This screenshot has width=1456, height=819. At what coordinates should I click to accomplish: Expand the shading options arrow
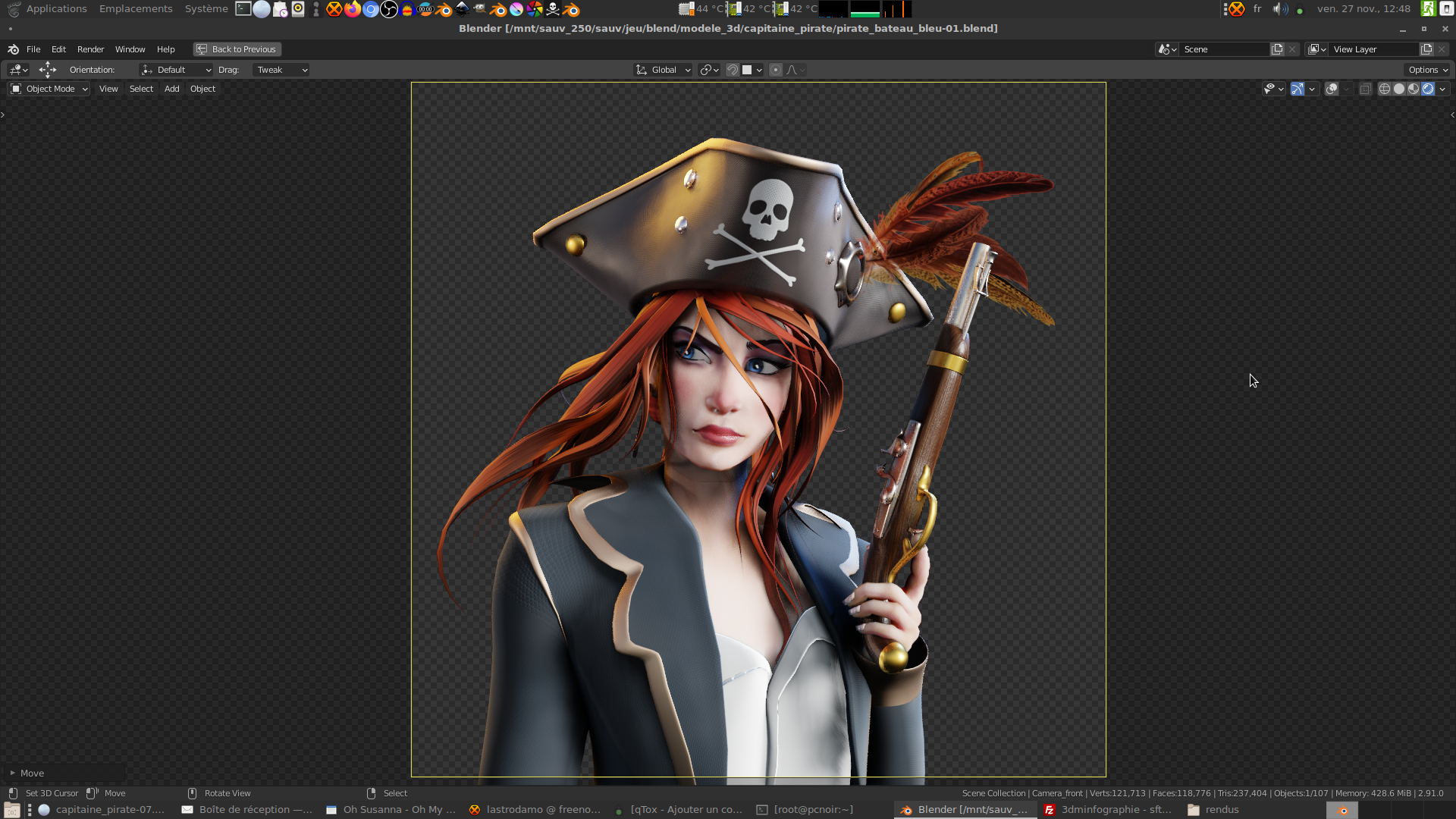pyautogui.click(x=1442, y=89)
